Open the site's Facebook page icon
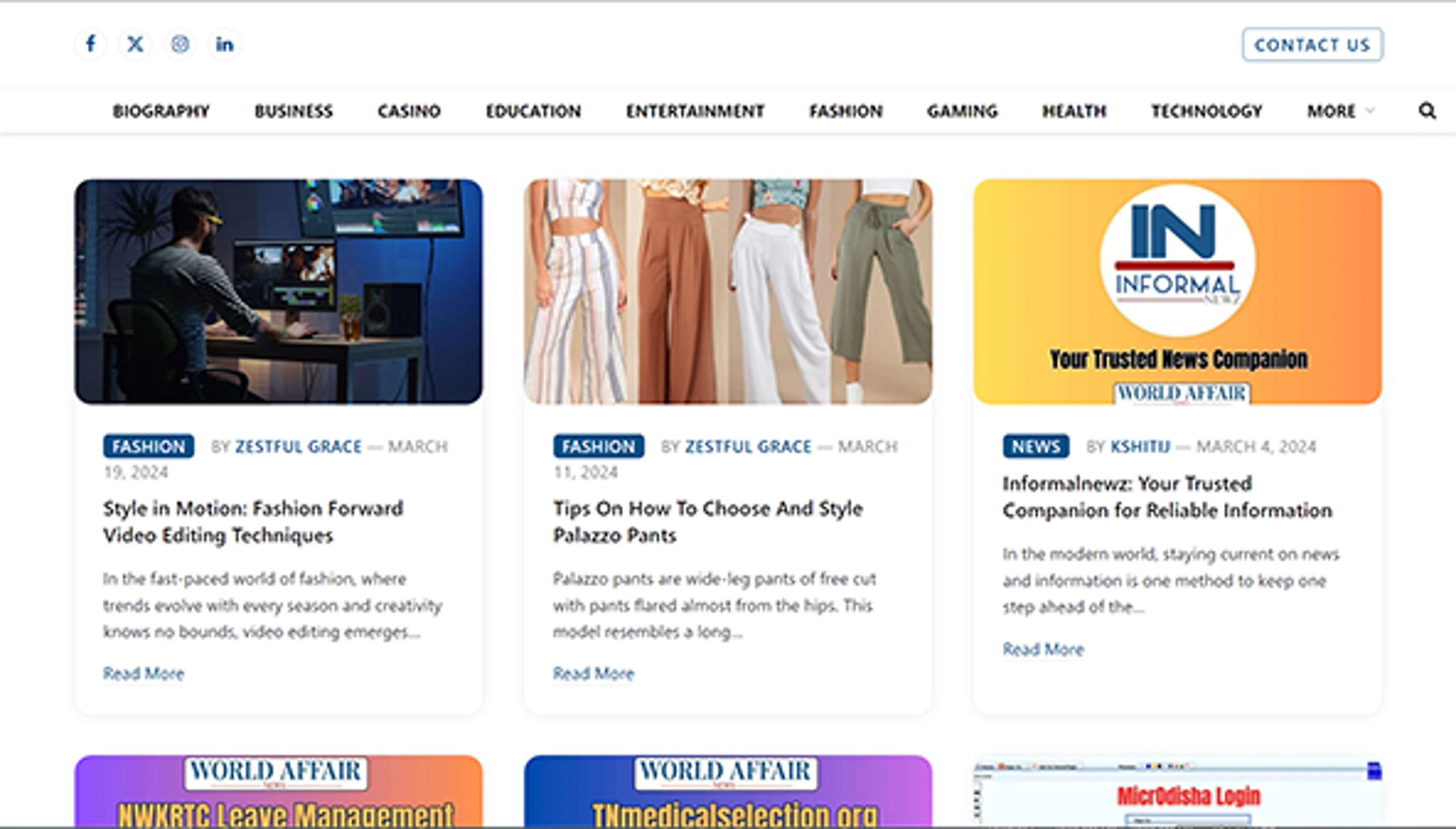Screen dimensions: 1456x829 (x=91, y=45)
